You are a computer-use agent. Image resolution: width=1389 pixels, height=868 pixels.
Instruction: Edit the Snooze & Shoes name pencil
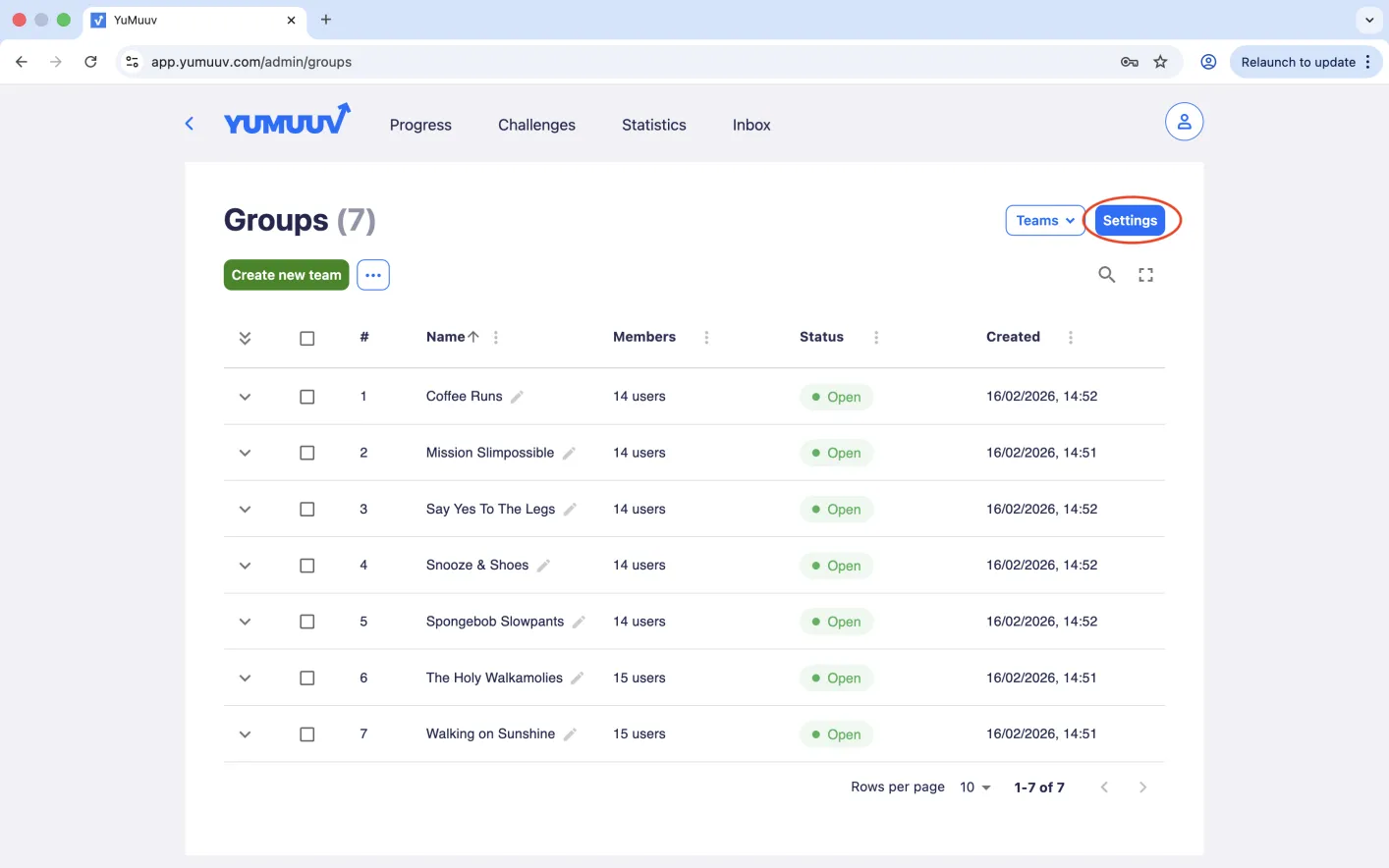click(x=543, y=566)
